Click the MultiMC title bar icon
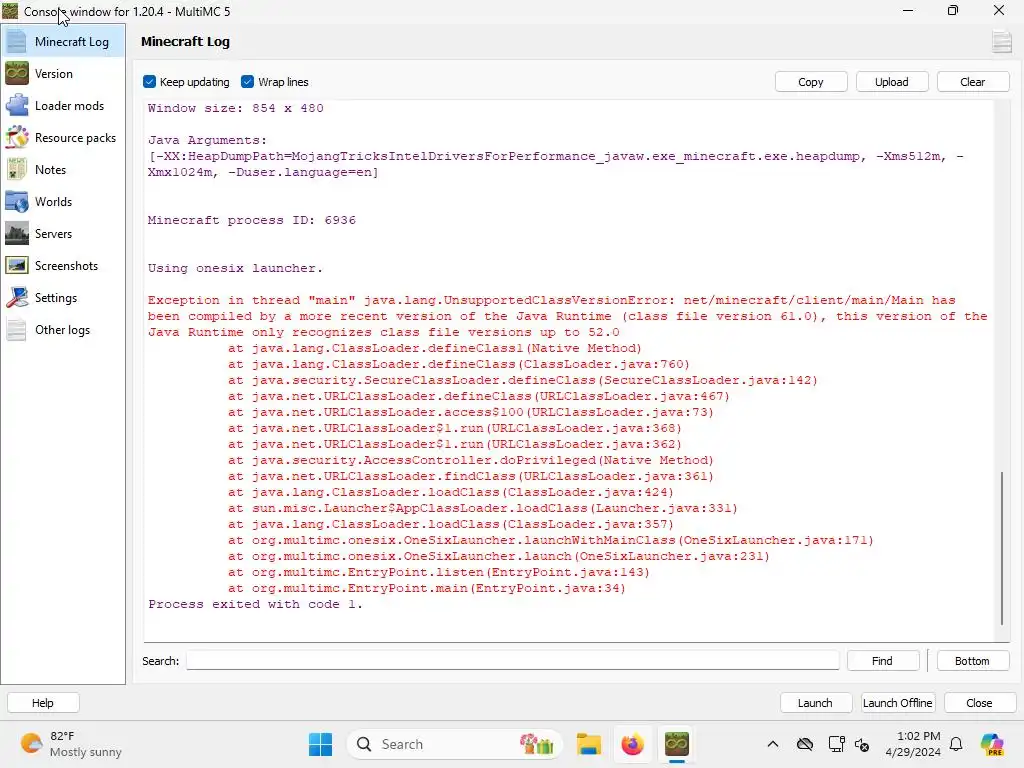 pyautogui.click(x=10, y=11)
